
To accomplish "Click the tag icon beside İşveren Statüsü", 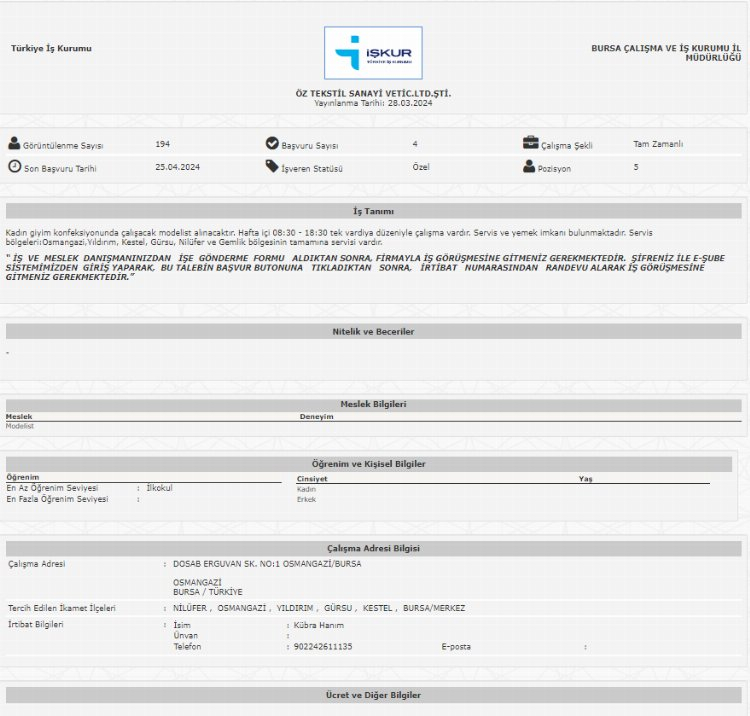I will pyautogui.click(x=272, y=167).
